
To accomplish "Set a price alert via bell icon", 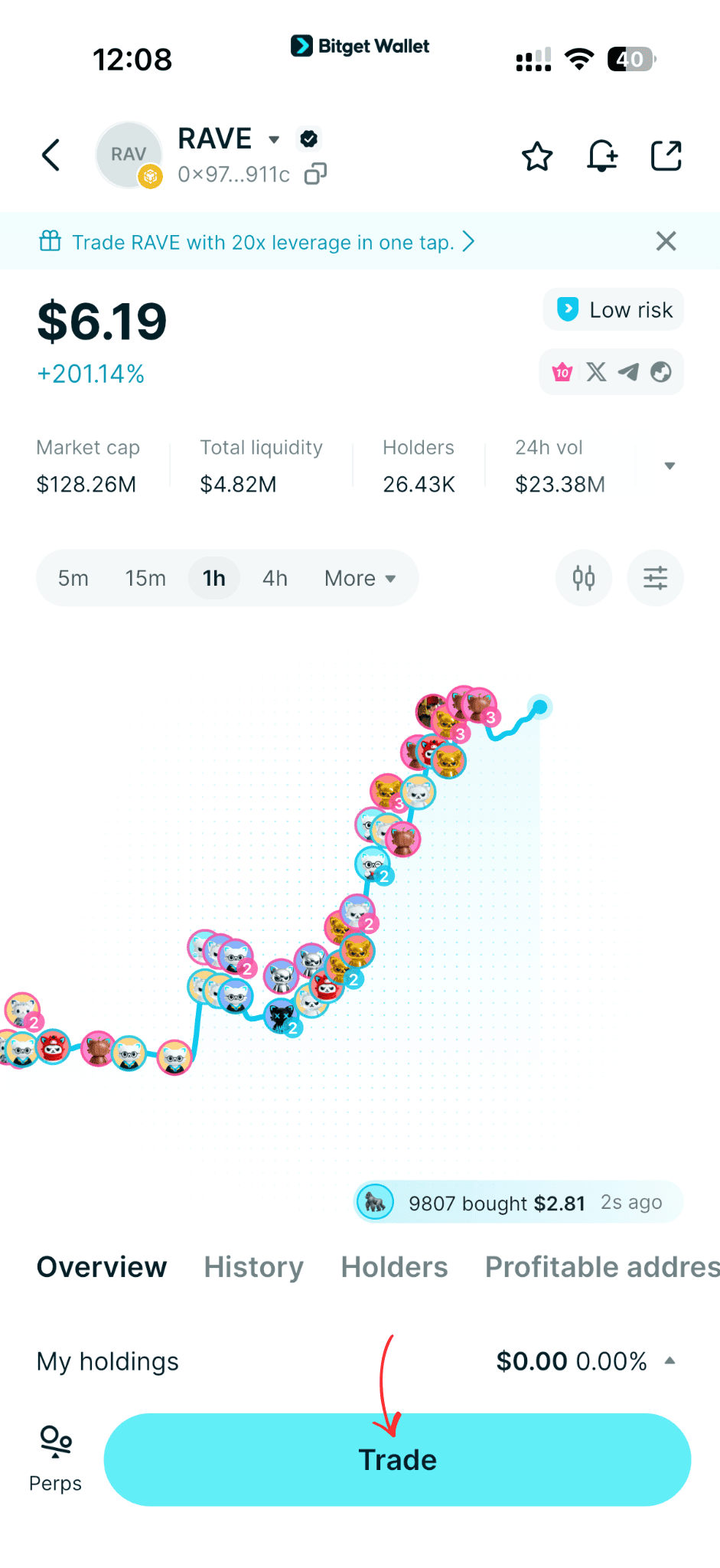I will [x=602, y=155].
